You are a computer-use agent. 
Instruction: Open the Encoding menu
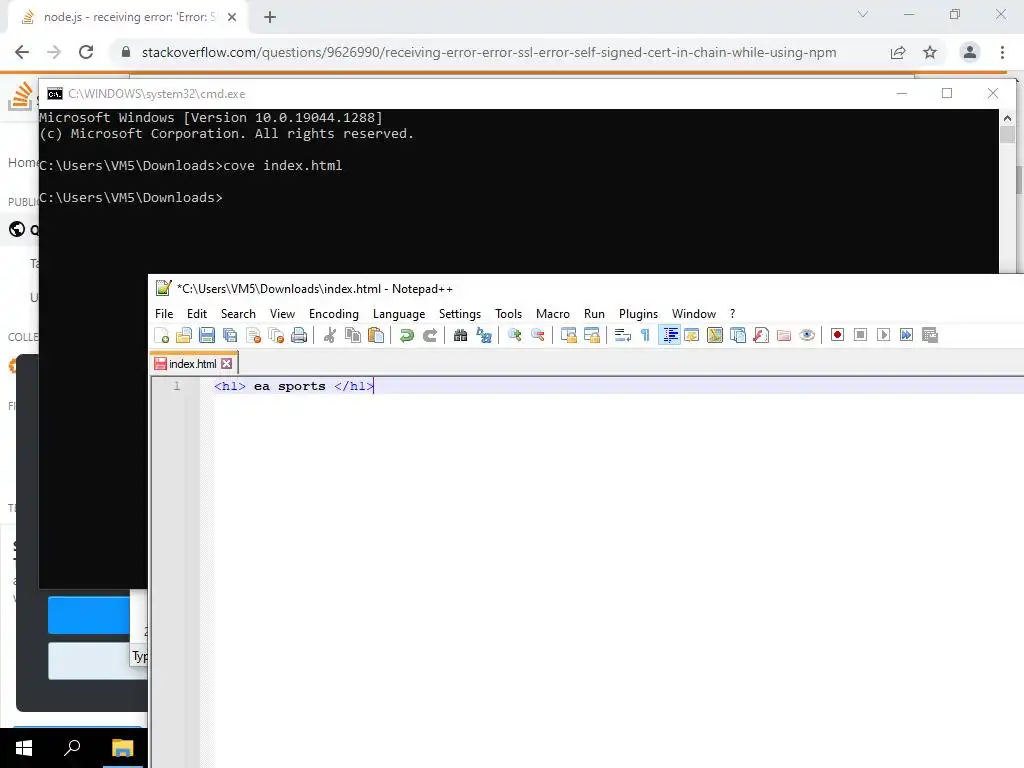tap(334, 314)
